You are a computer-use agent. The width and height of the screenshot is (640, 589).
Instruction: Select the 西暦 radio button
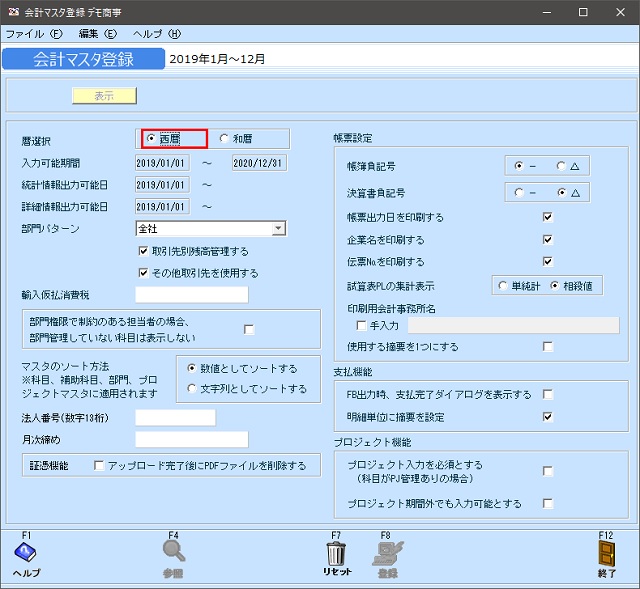151,138
